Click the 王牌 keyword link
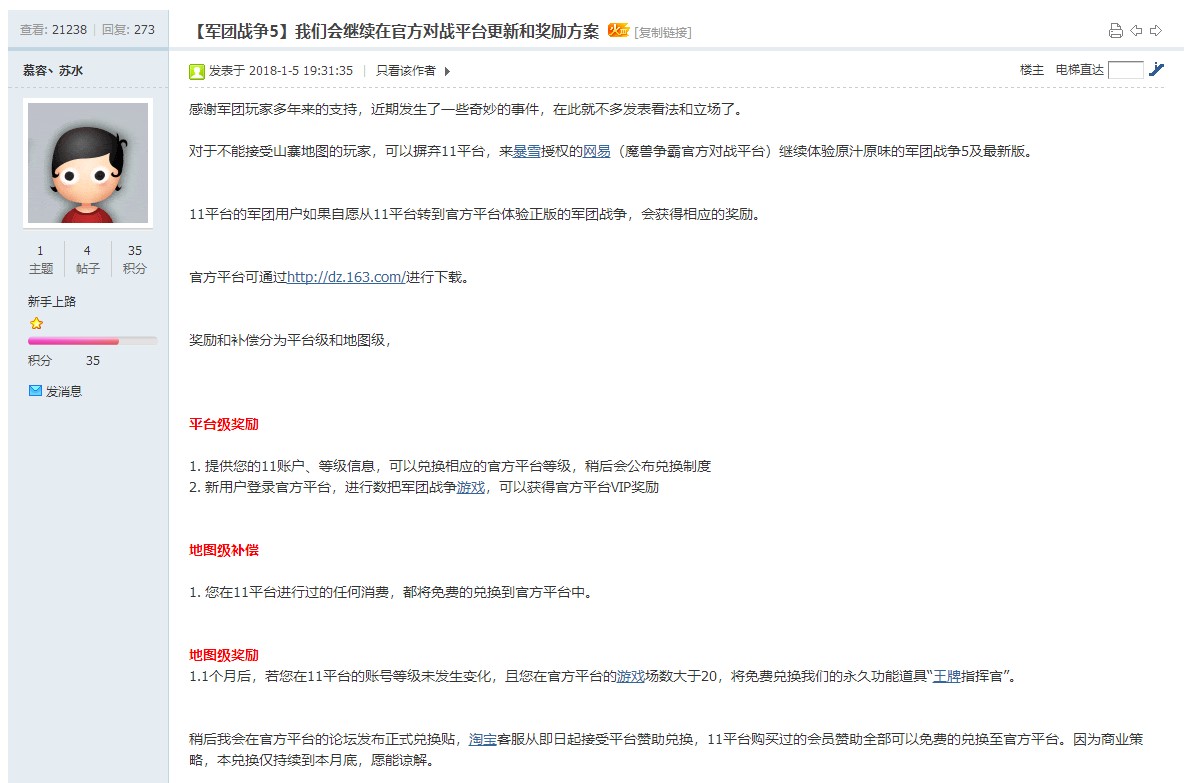The image size is (1185, 783). pos(946,676)
